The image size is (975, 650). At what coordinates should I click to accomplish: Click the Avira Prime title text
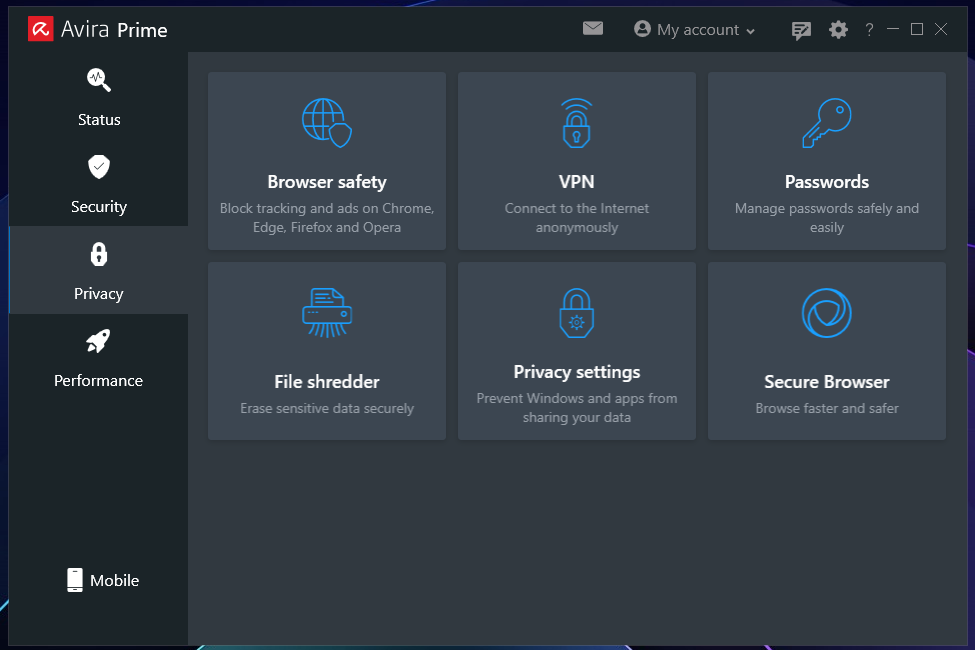pos(114,29)
